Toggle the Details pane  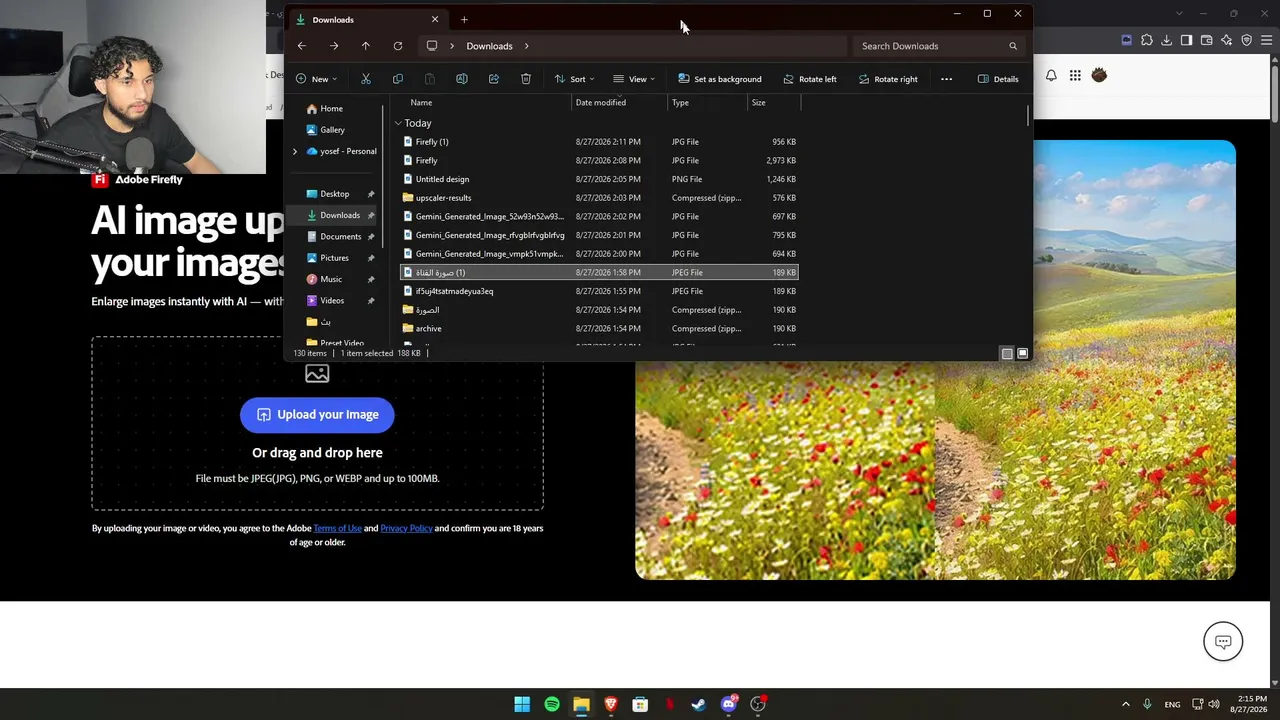tap(998, 79)
